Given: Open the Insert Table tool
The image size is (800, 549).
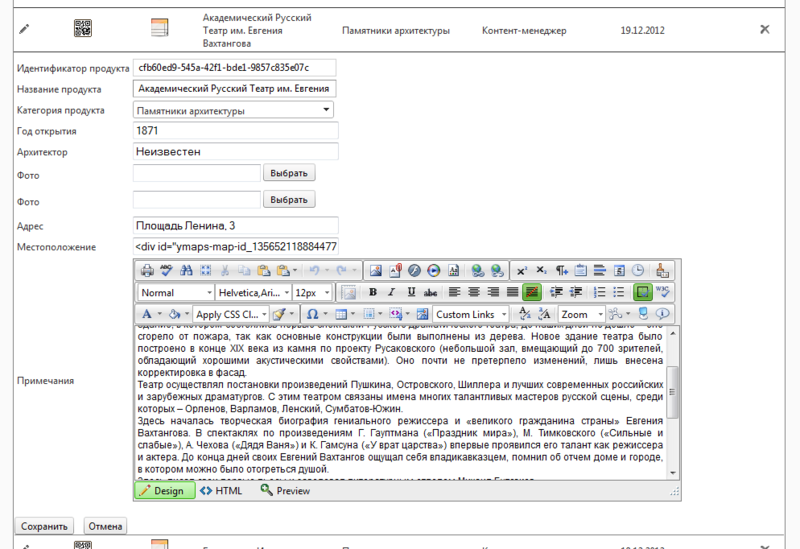Looking at the screenshot, I should pyautogui.click(x=341, y=314).
